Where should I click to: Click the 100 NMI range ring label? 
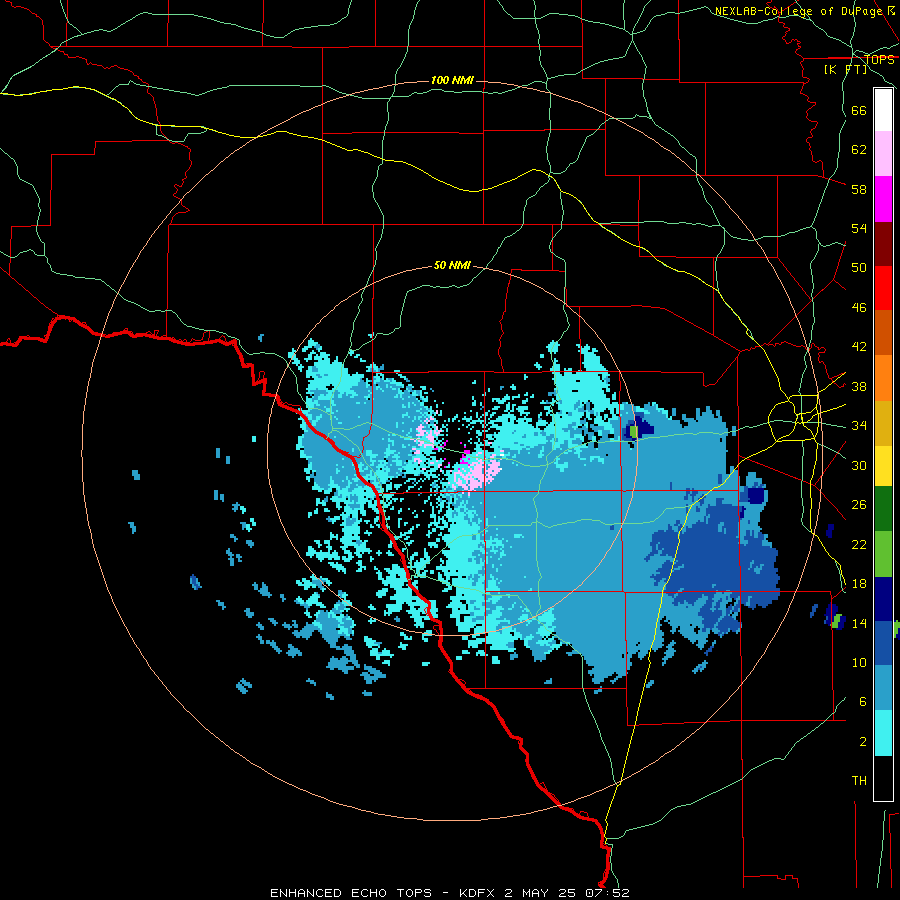pos(452,80)
